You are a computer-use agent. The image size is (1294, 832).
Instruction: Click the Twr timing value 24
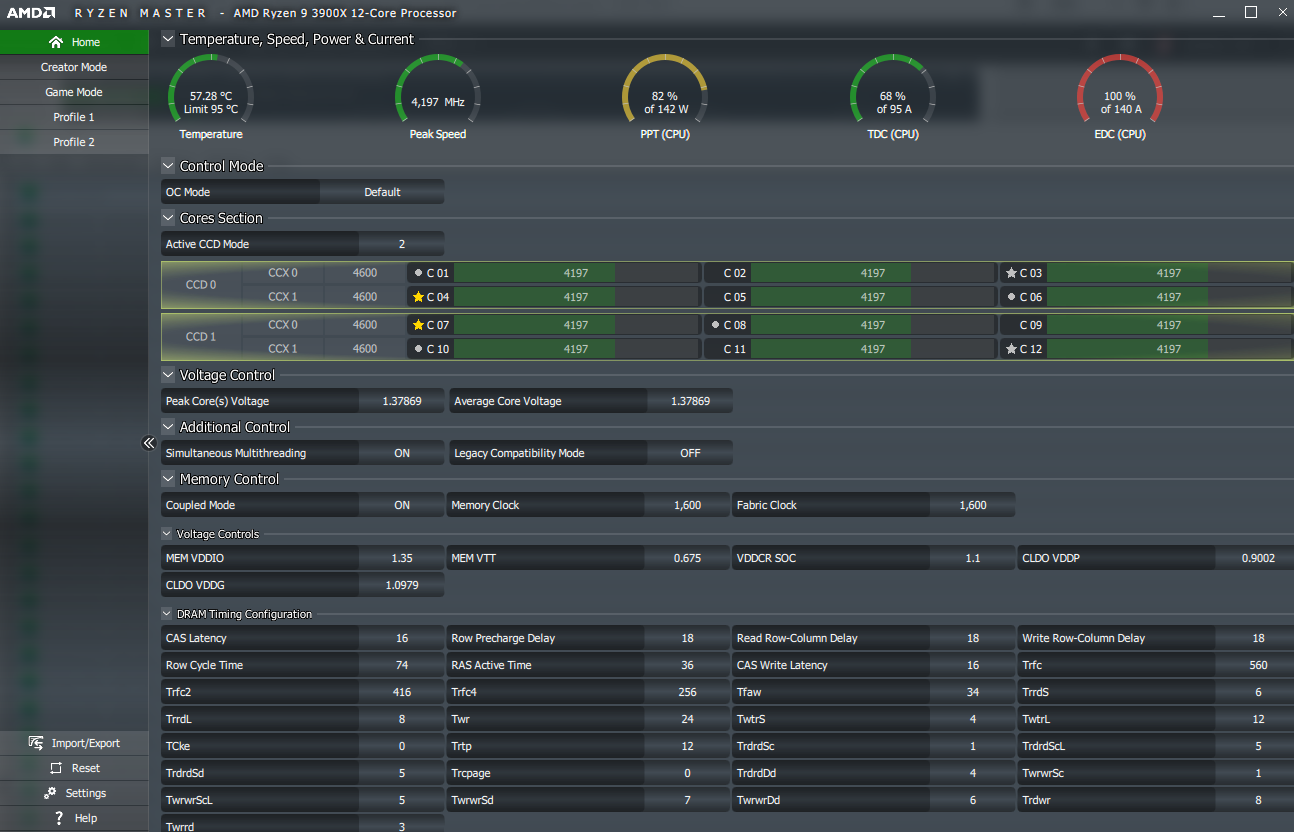(688, 719)
